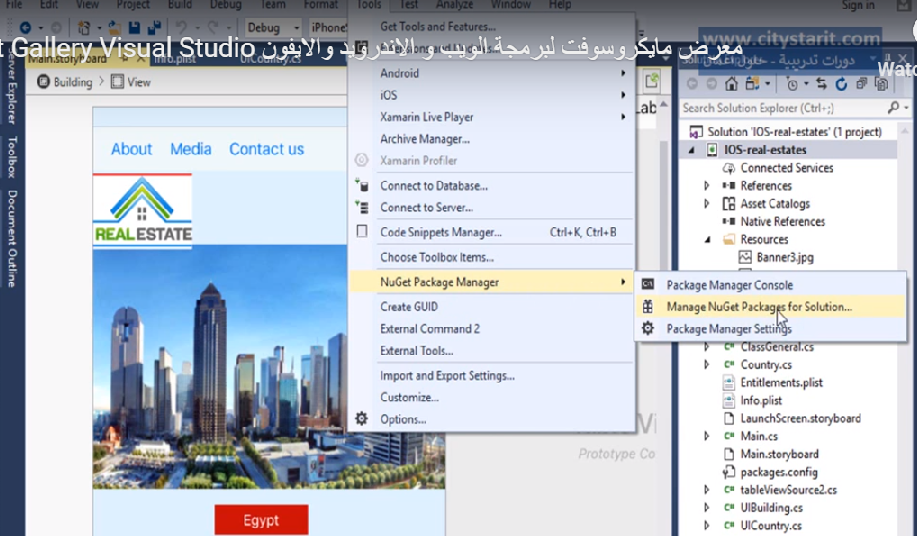917x536 pixels.
Task: Click the Package Manager Console icon
Action: coord(647,285)
